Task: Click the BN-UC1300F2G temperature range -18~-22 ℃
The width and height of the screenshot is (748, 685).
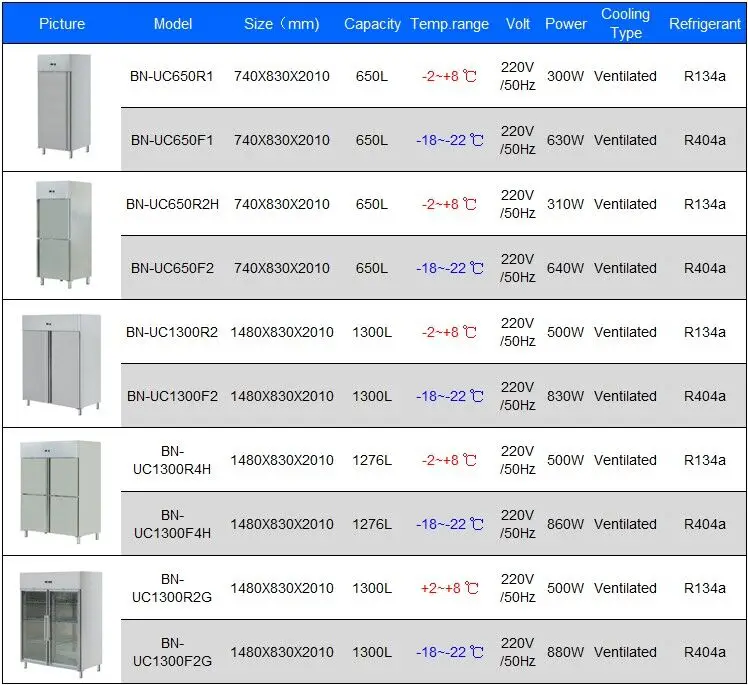Action: pyautogui.click(x=449, y=652)
